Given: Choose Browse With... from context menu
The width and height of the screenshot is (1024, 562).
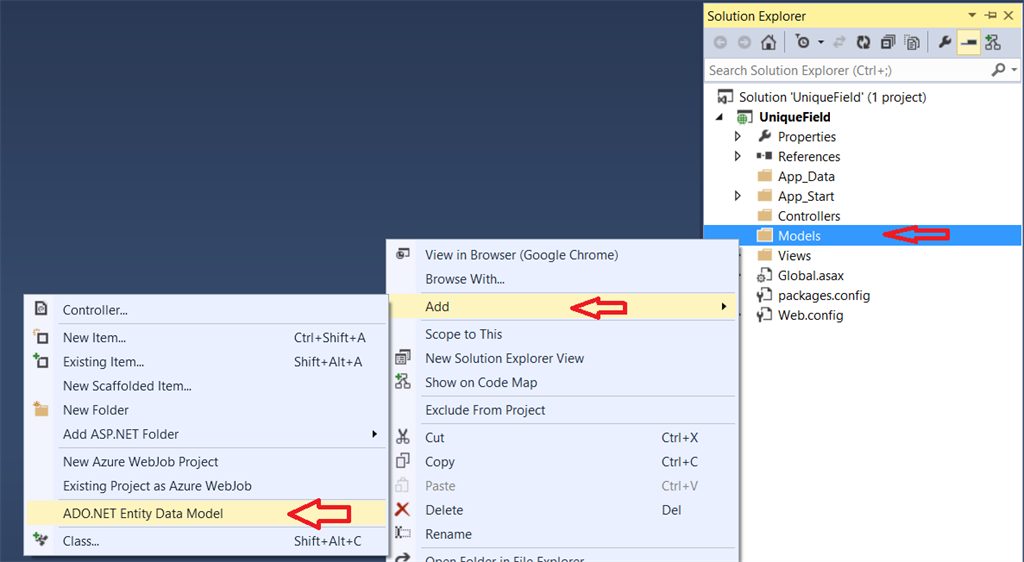Looking at the screenshot, I should [x=465, y=279].
